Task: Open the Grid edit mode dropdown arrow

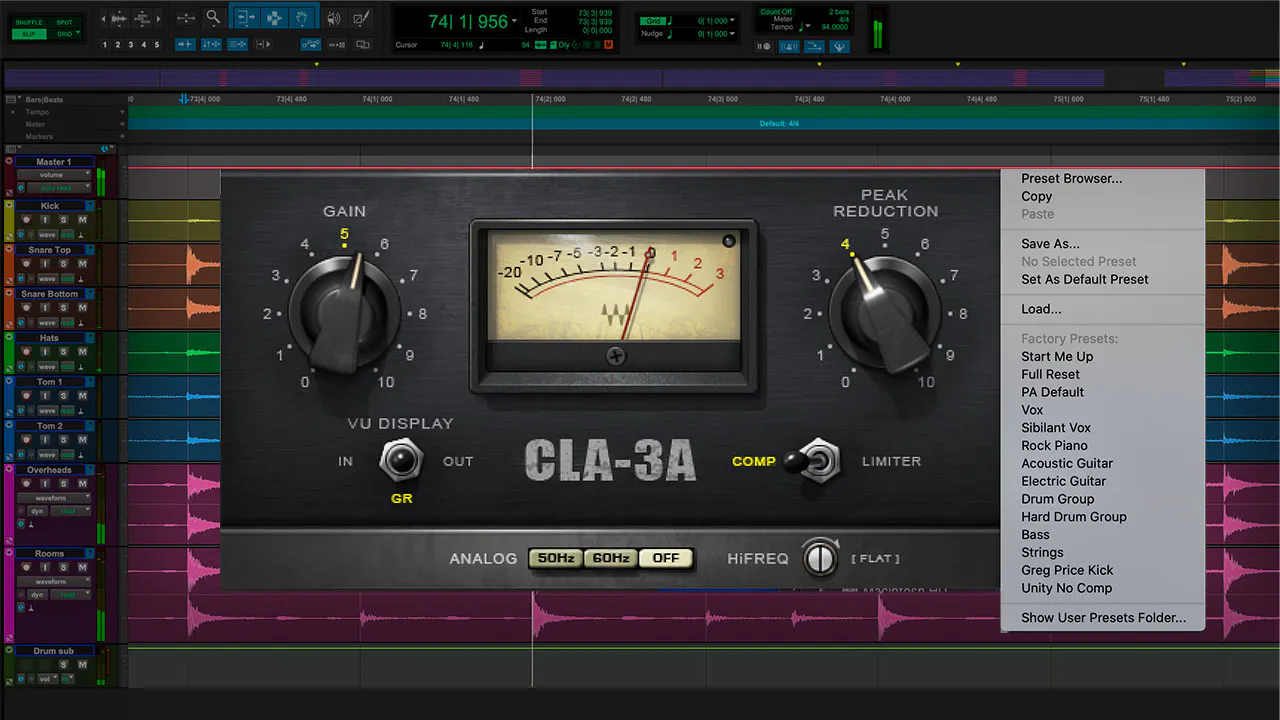Action: click(78, 34)
